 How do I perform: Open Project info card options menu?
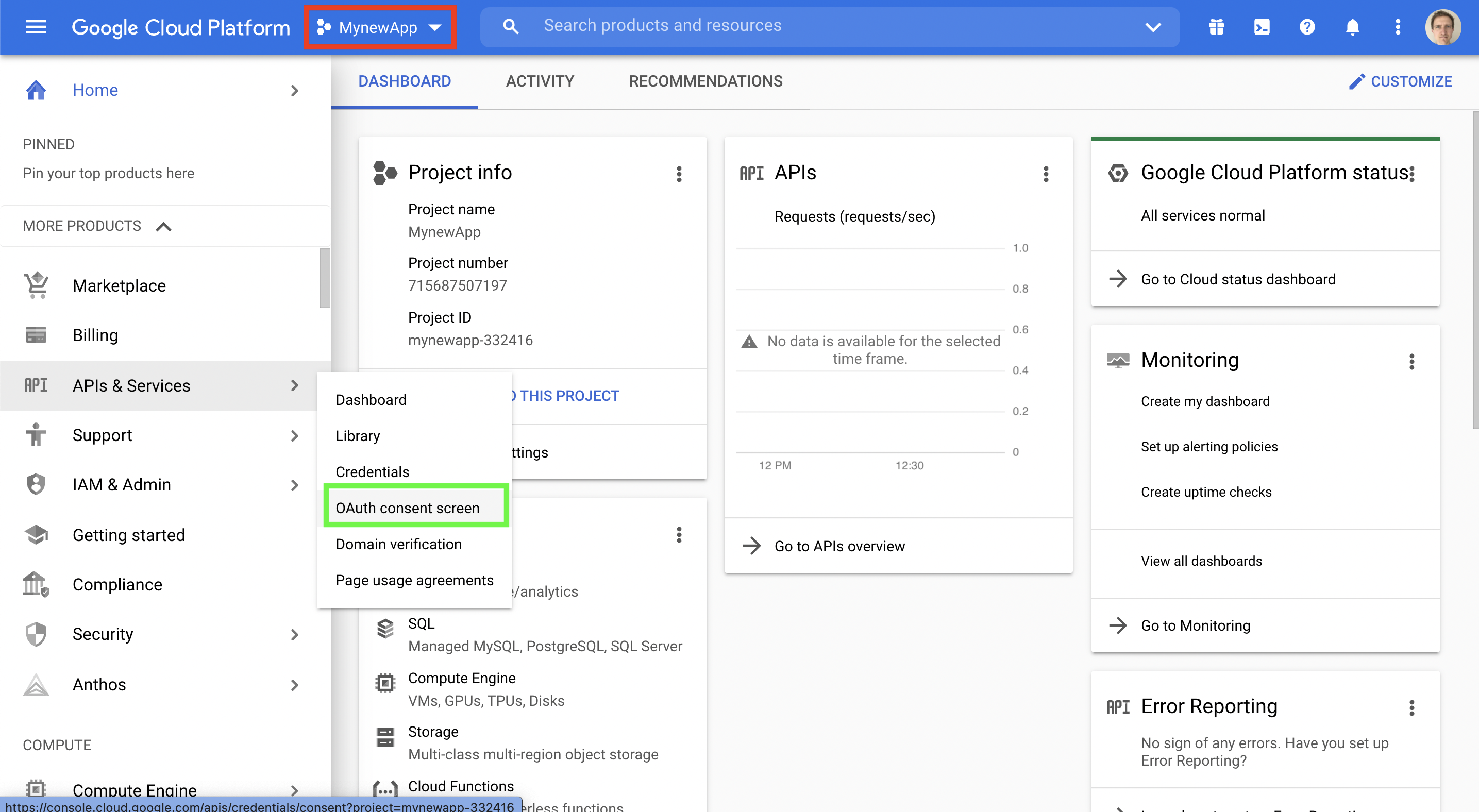[679, 174]
